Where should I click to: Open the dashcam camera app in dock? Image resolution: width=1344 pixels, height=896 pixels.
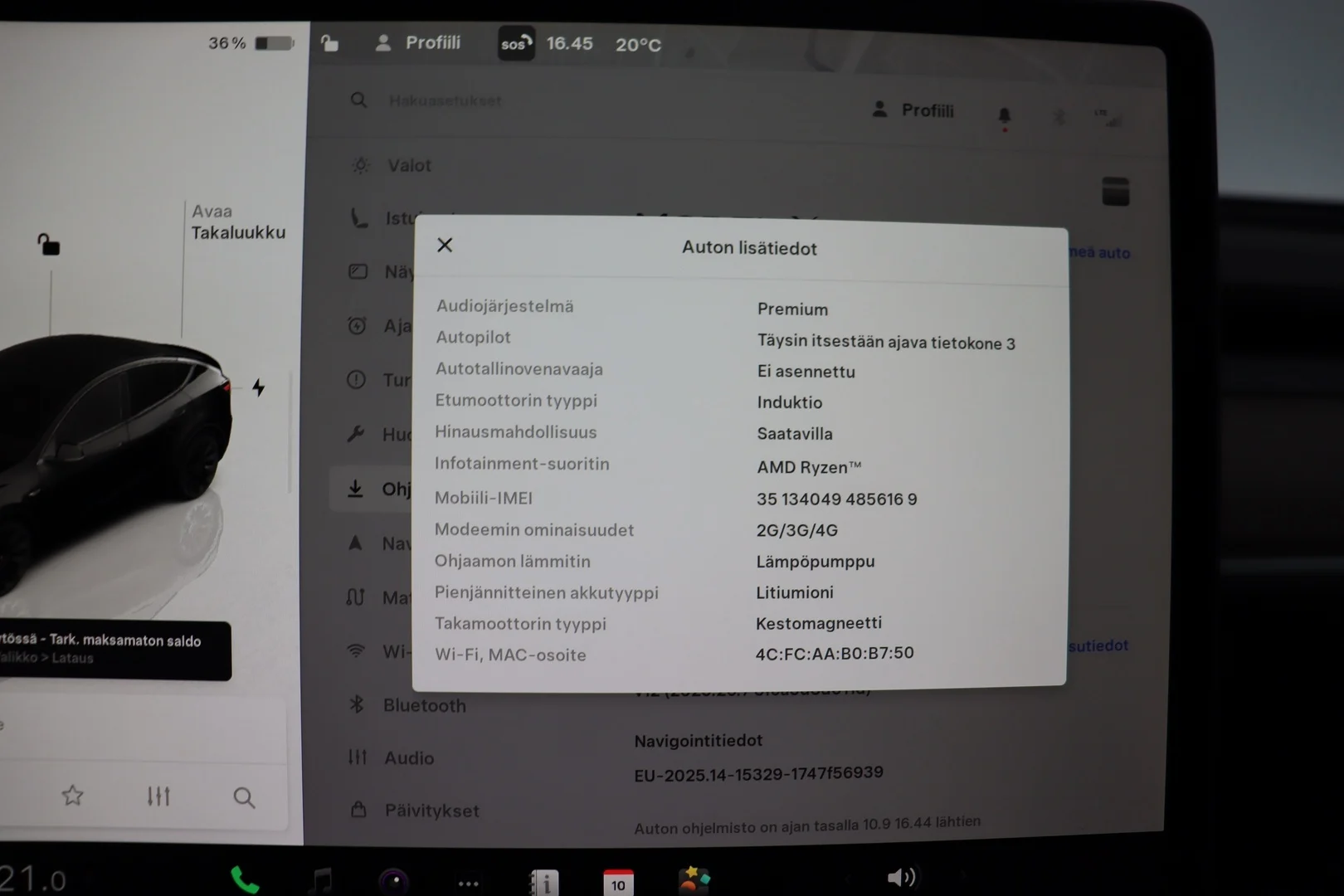(x=394, y=880)
